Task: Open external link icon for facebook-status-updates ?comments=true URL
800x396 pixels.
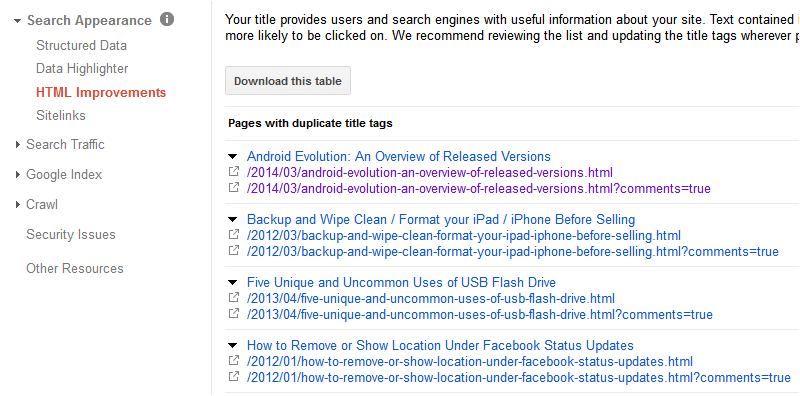Action: point(234,377)
